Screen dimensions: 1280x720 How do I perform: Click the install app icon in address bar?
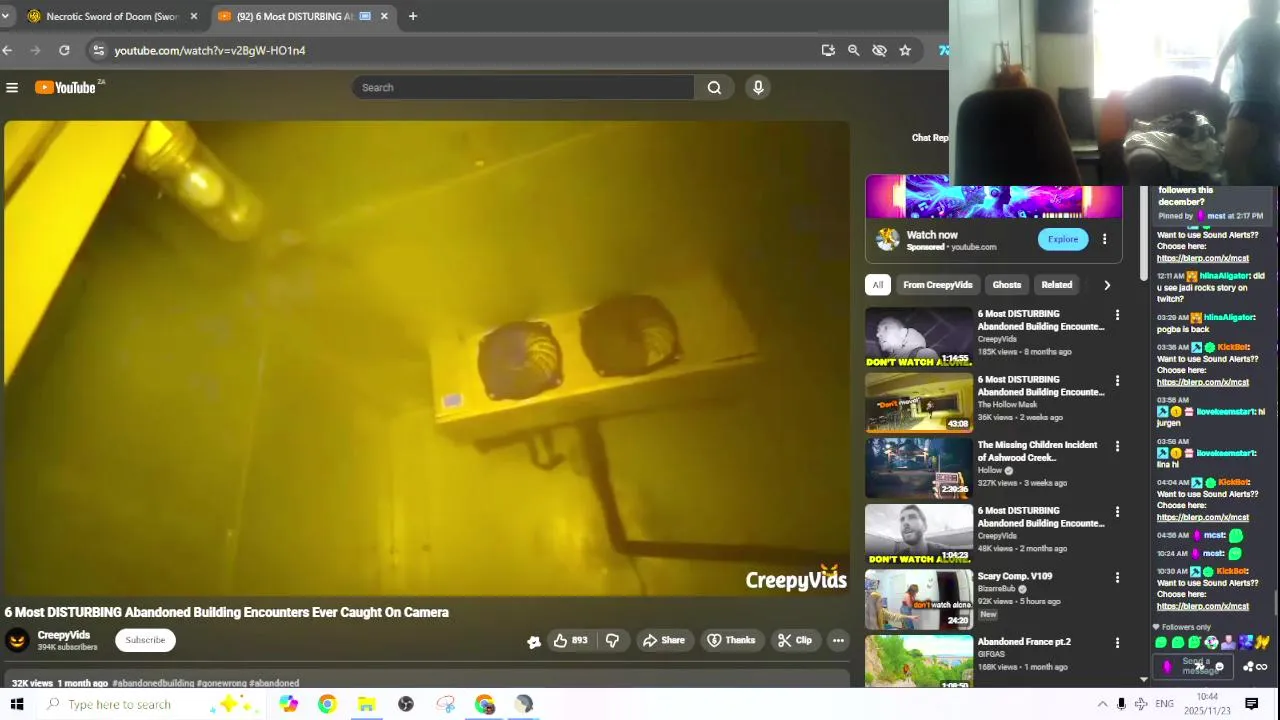[x=828, y=50]
